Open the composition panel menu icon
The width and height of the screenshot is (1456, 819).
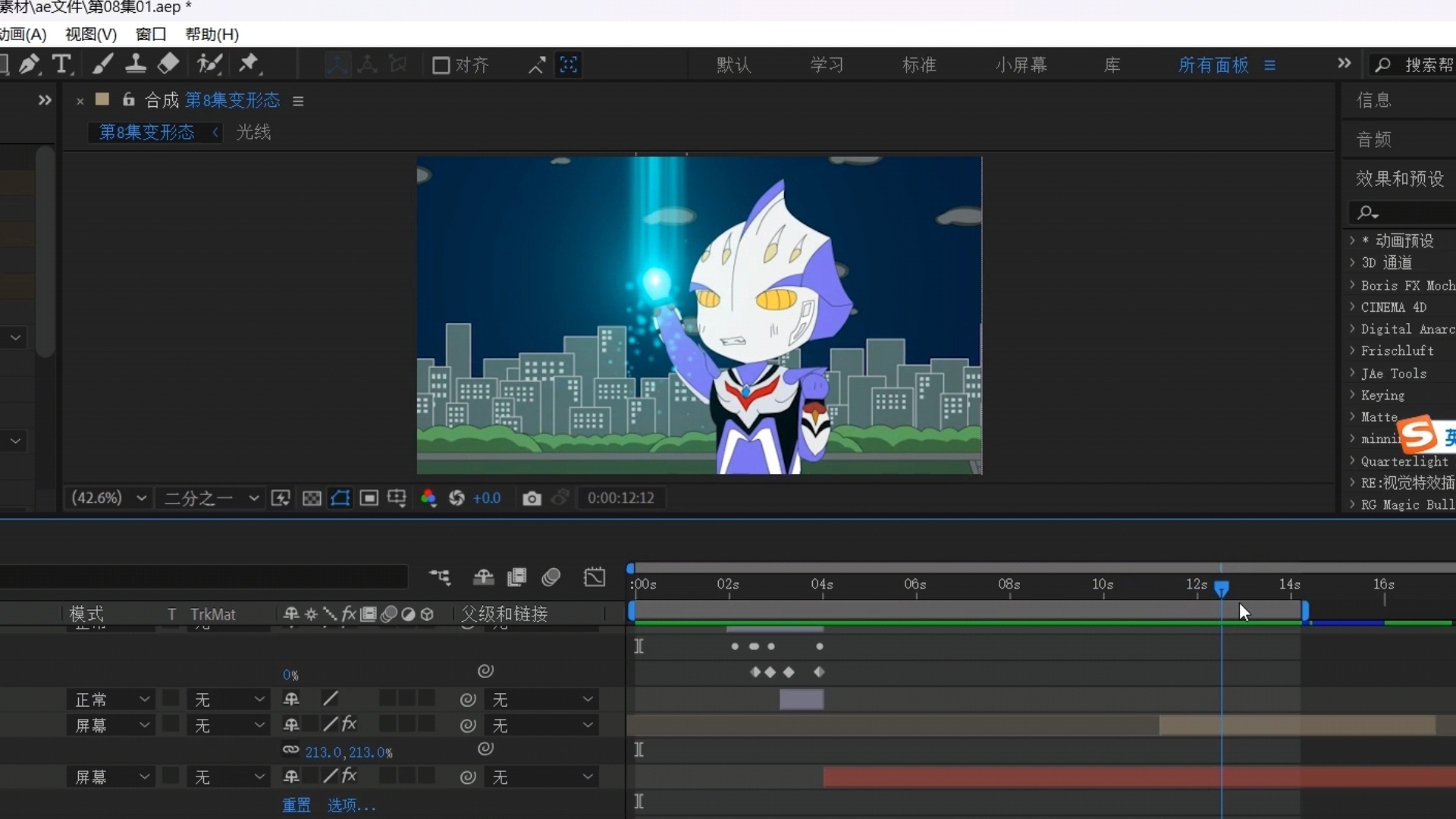pyautogui.click(x=298, y=101)
